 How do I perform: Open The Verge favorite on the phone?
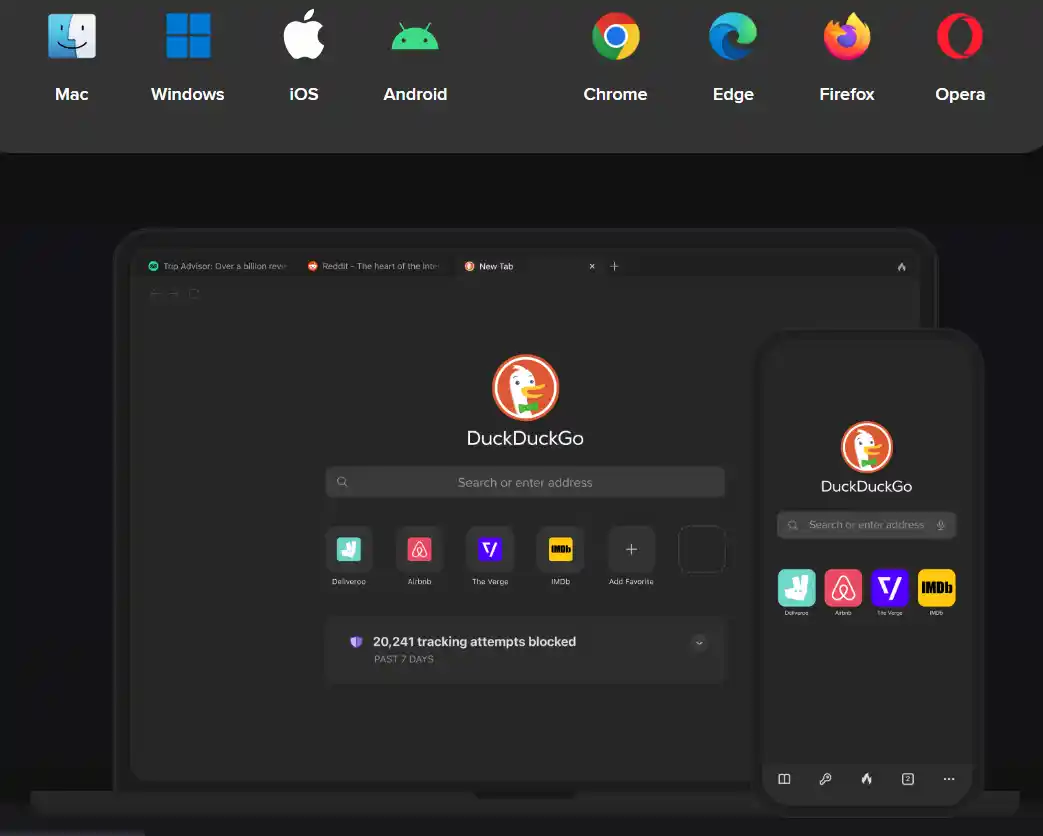coord(890,588)
